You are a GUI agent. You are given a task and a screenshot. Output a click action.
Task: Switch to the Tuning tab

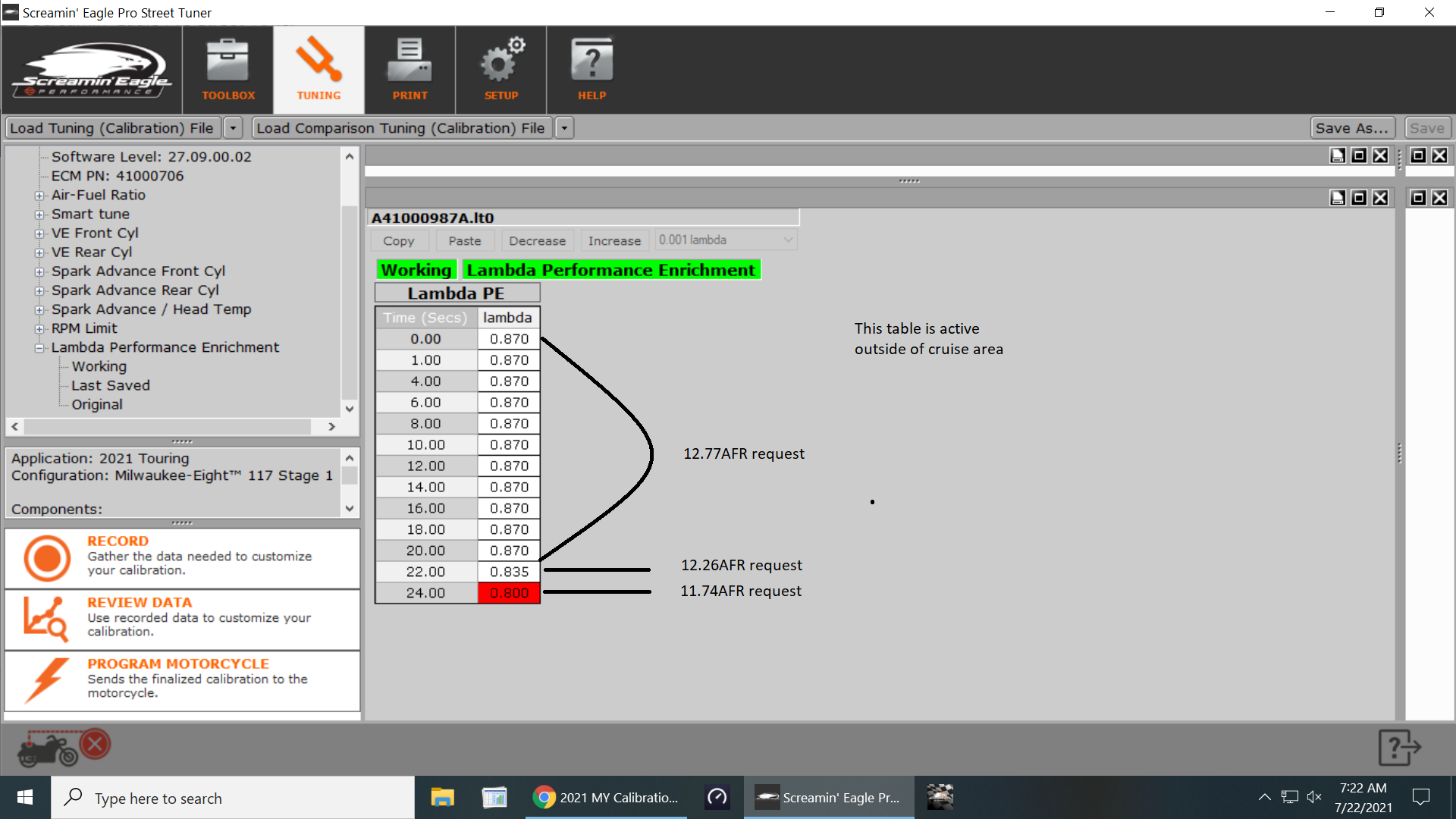(x=318, y=69)
